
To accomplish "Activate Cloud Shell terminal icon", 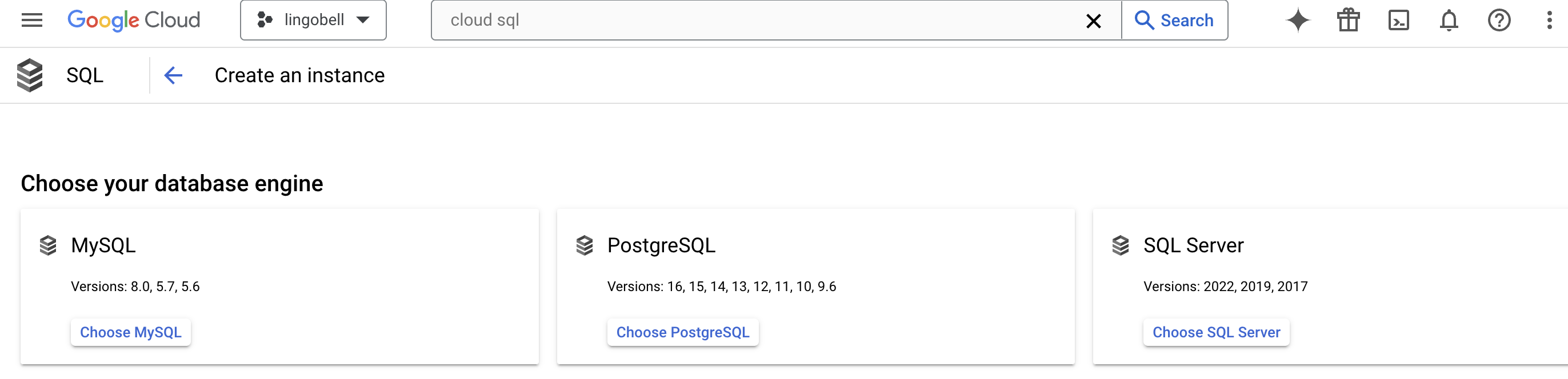I will (x=1398, y=20).
